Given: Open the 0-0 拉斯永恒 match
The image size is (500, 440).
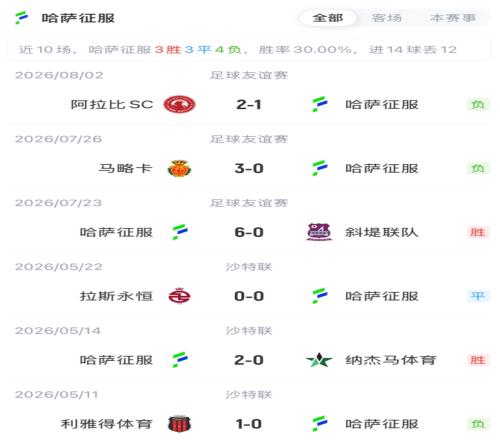Looking at the screenshot, I should (249, 296).
